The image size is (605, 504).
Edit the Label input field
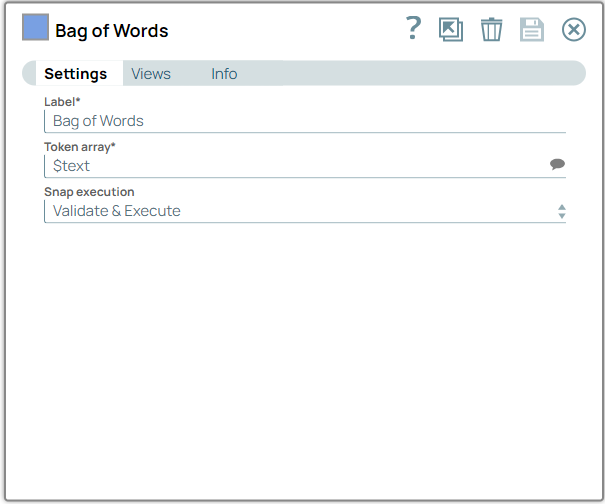pos(305,121)
